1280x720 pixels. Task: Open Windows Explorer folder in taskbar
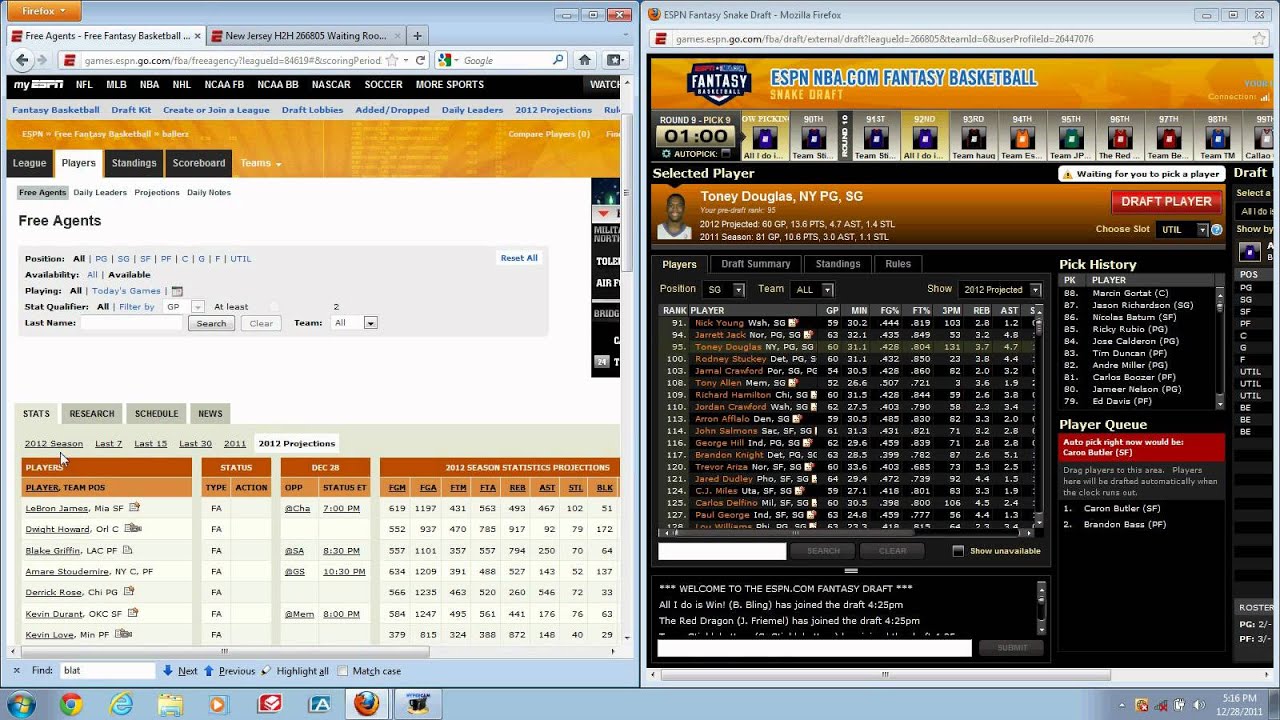pyautogui.click(x=170, y=705)
